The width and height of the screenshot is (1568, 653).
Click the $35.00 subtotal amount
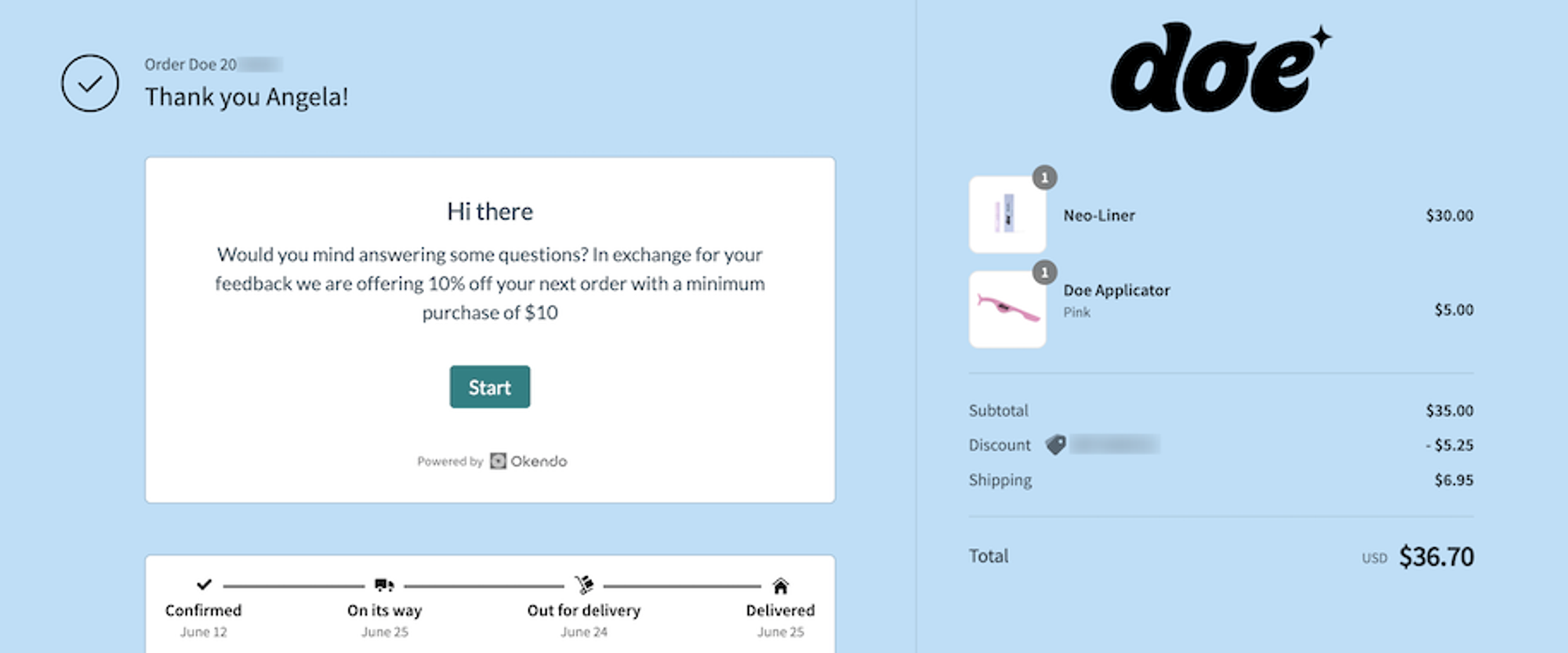coord(1449,411)
